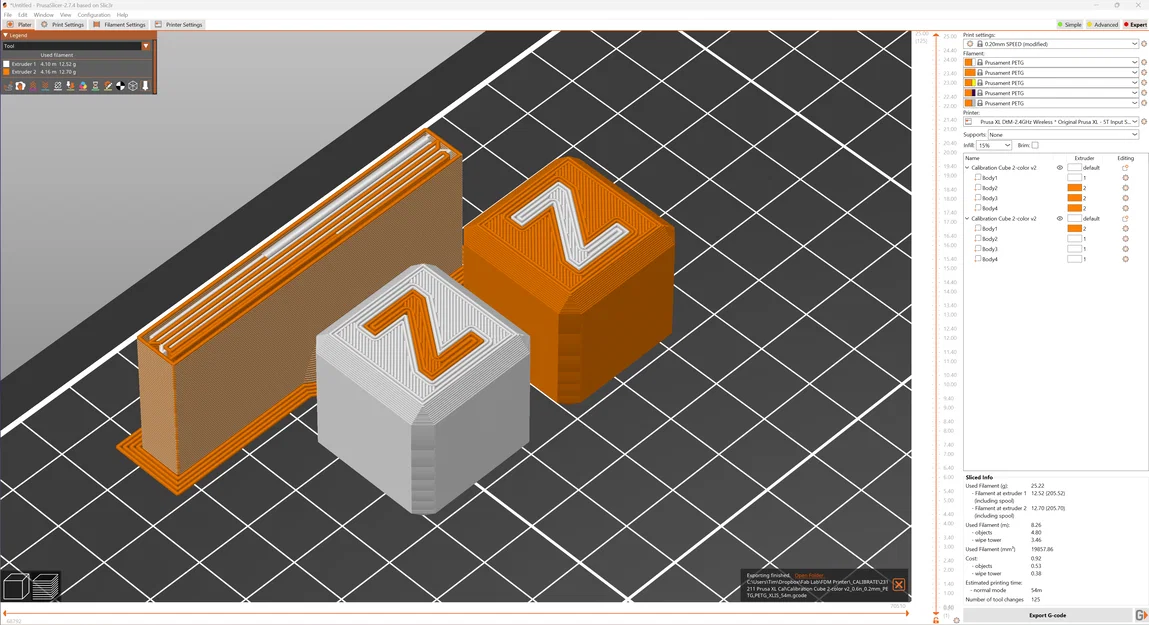Click the Export G-code button

pos(1046,614)
